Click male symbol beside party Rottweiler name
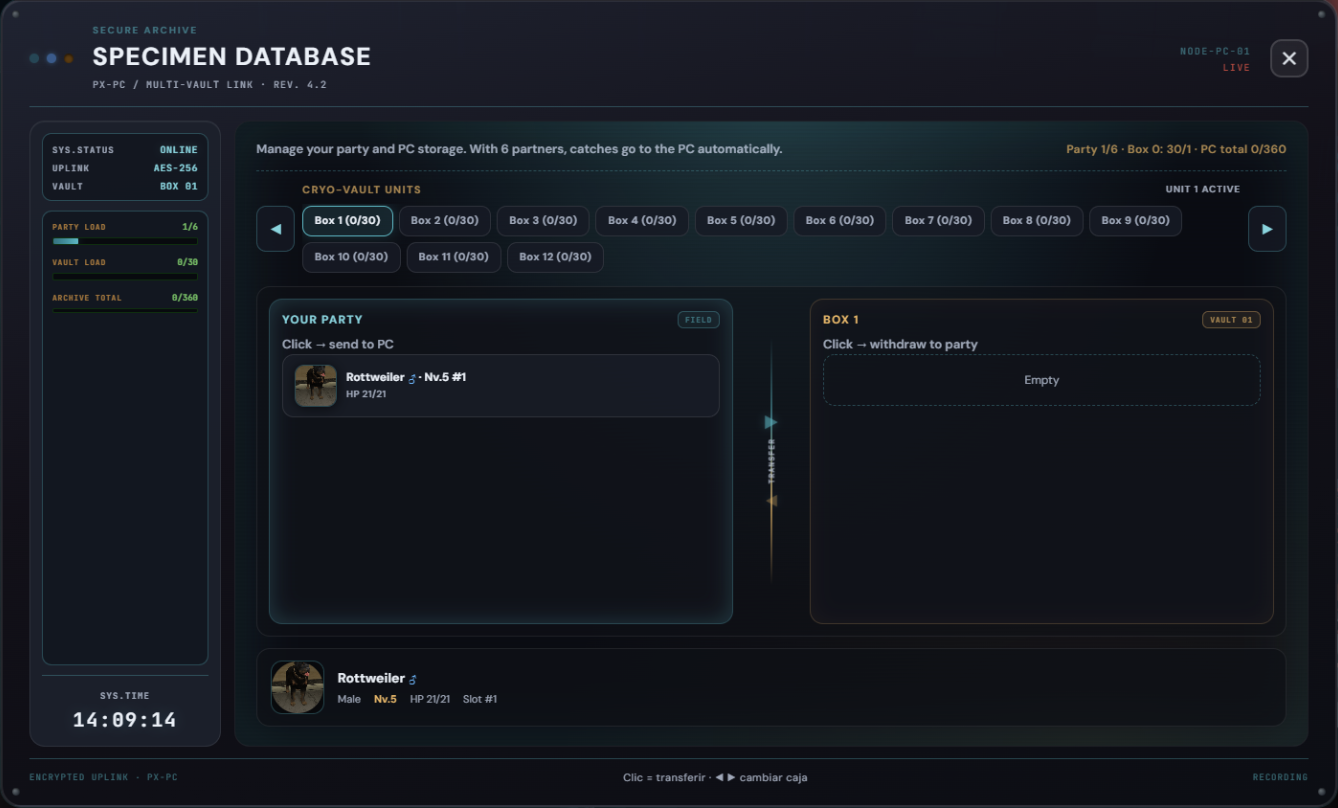This screenshot has height=808, width=1338. click(411, 378)
